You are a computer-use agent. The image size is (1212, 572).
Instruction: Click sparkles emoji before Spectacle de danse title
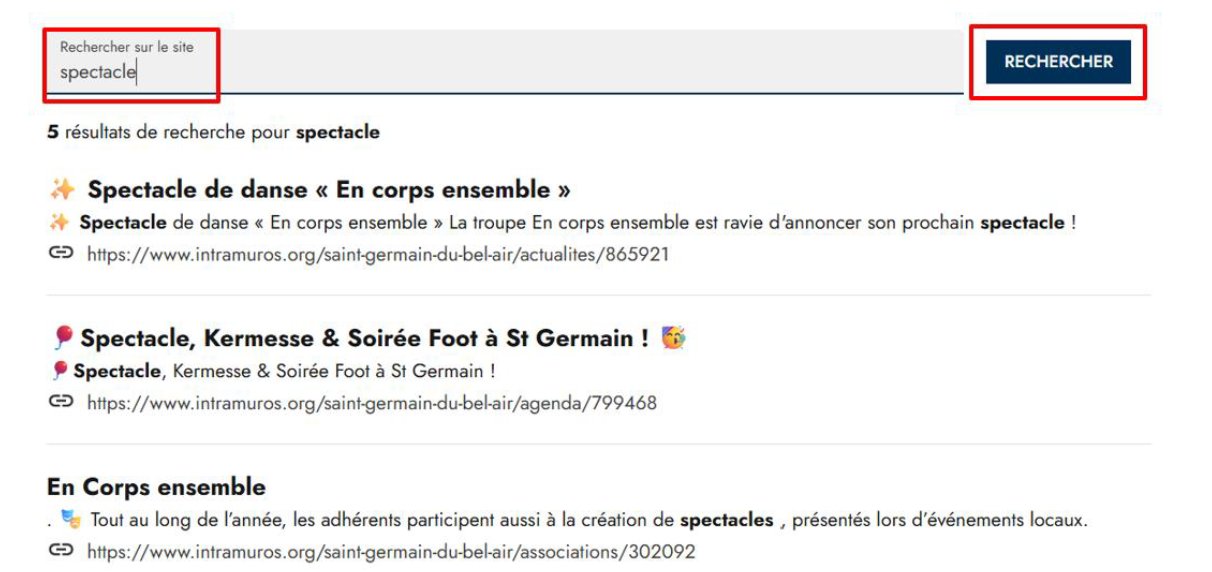click(62, 190)
